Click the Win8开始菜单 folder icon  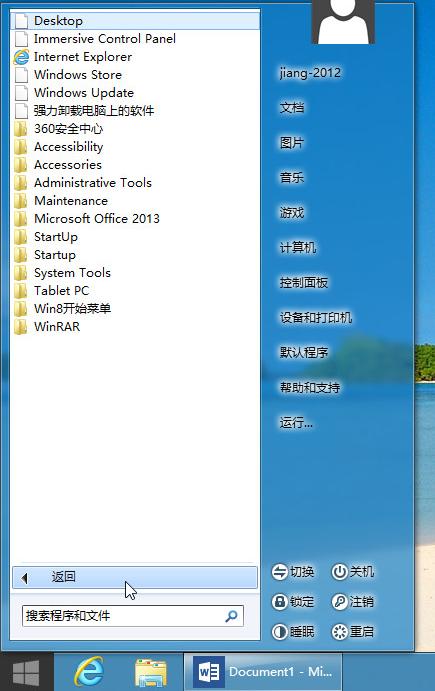tap(21, 309)
